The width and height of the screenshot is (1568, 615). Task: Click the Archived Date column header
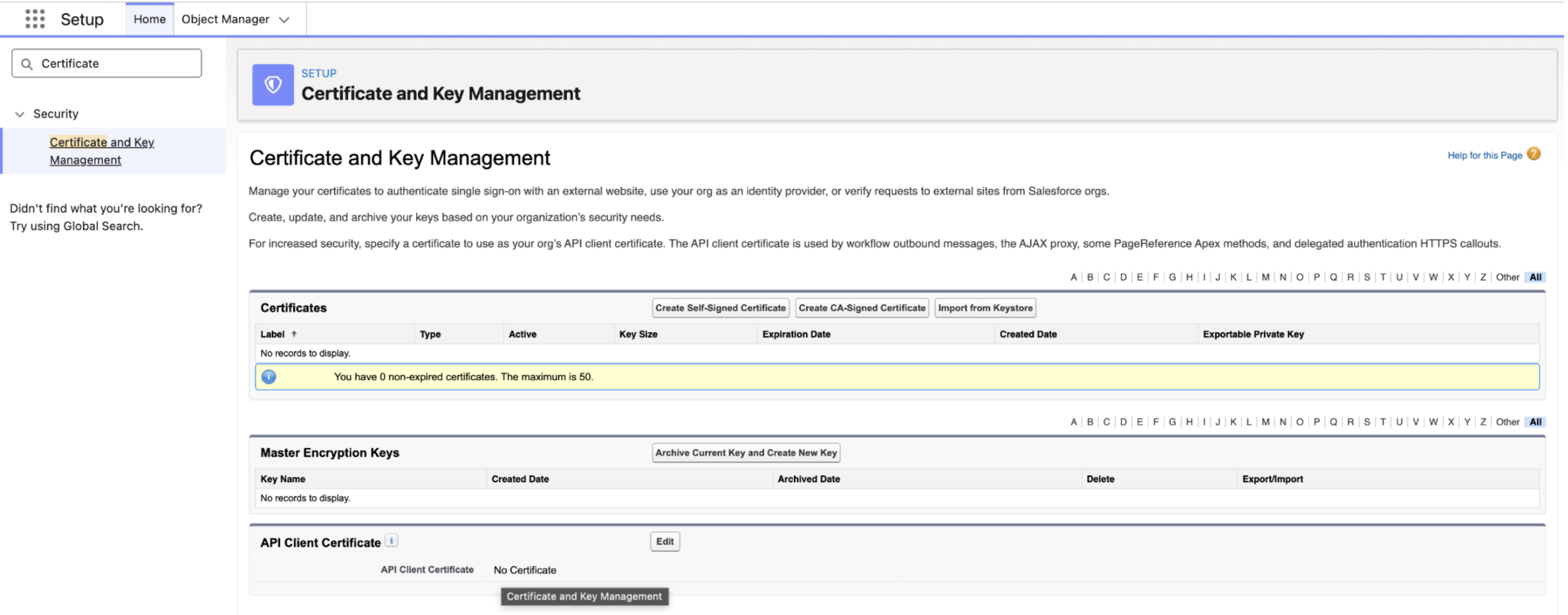click(808, 479)
